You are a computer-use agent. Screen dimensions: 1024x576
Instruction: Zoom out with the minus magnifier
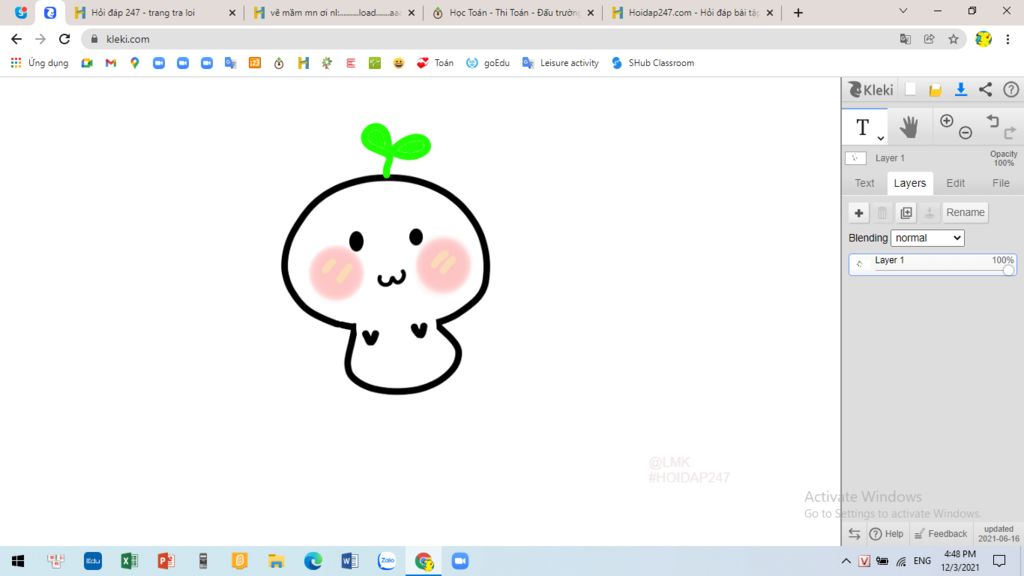pos(965,133)
